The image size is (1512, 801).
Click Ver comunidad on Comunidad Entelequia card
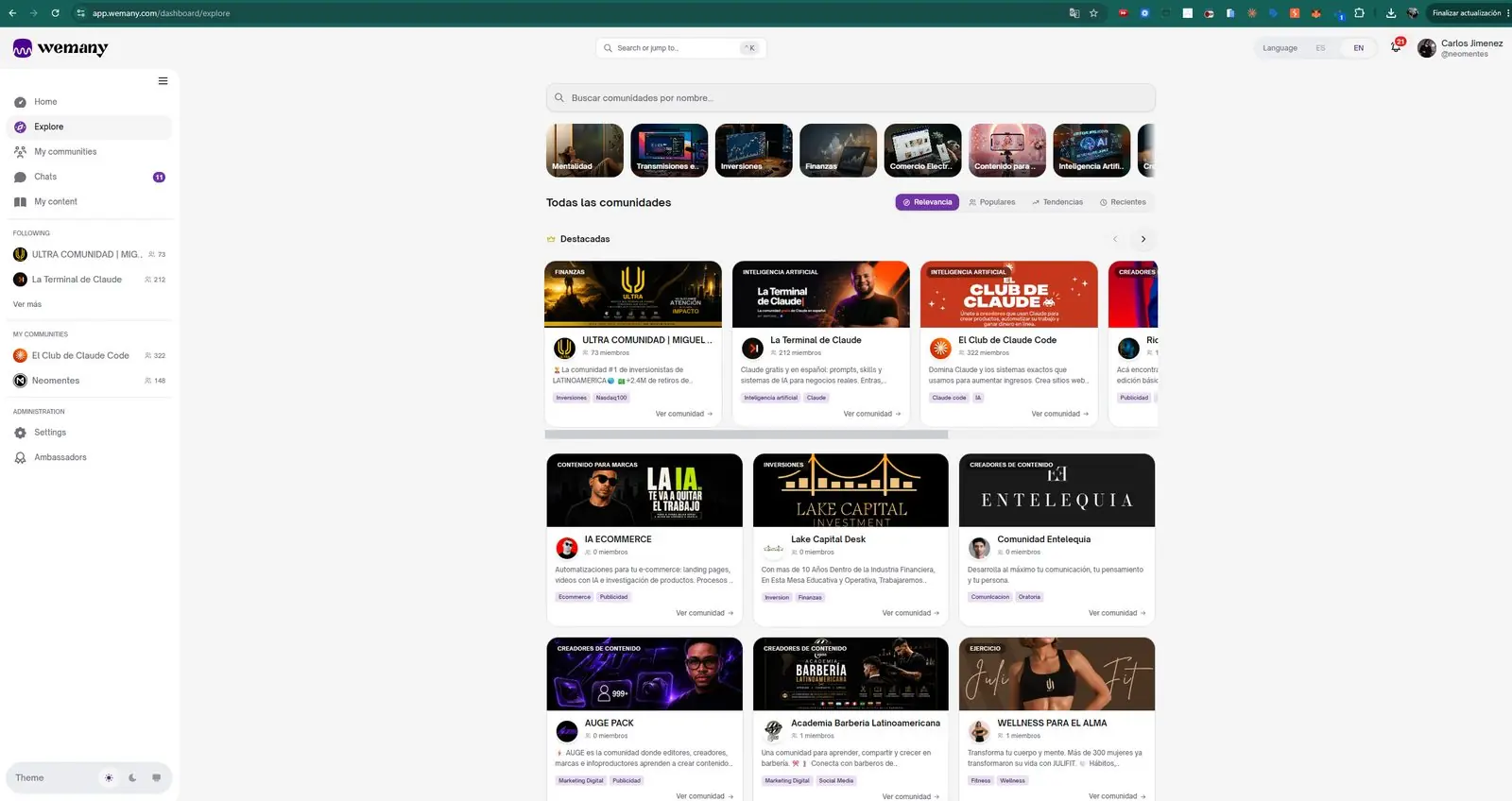pyautogui.click(x=1117, y=613)
